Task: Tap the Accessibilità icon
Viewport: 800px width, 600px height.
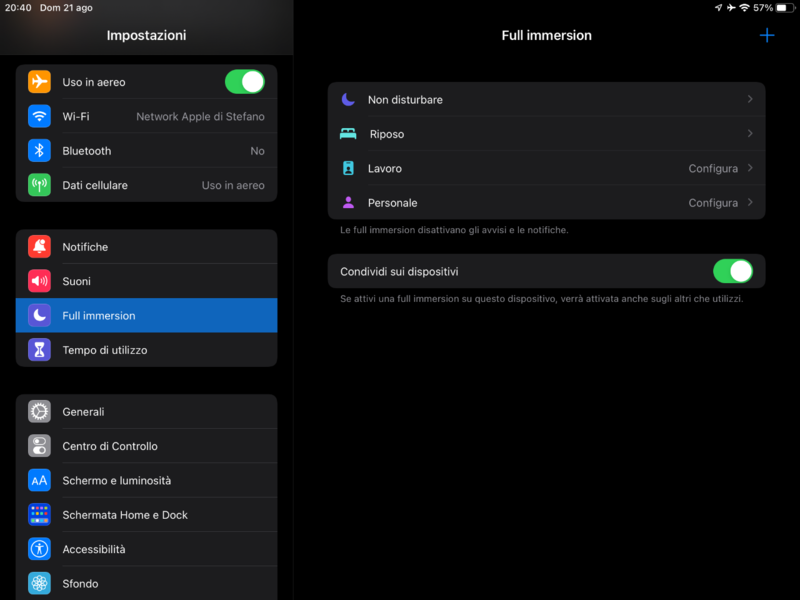Action: point(39,549)
